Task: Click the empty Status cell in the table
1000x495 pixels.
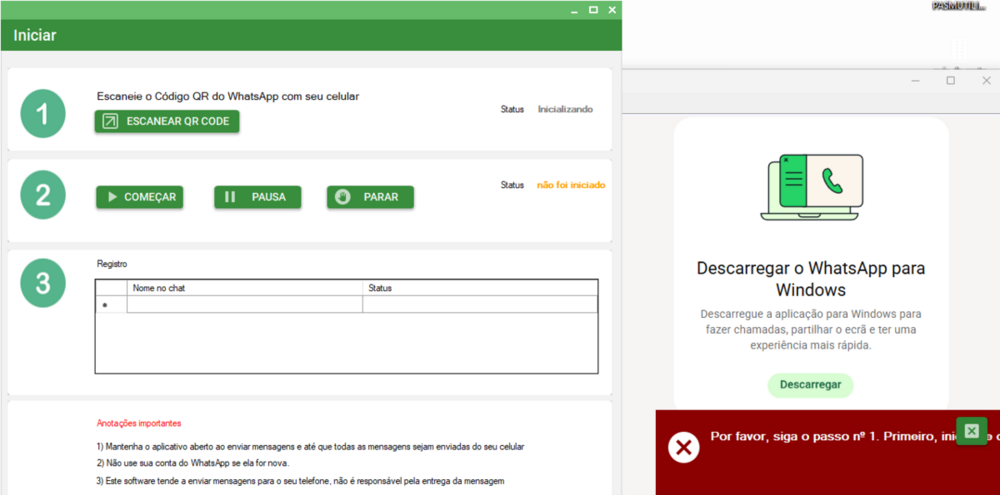Action: point(479,305)
